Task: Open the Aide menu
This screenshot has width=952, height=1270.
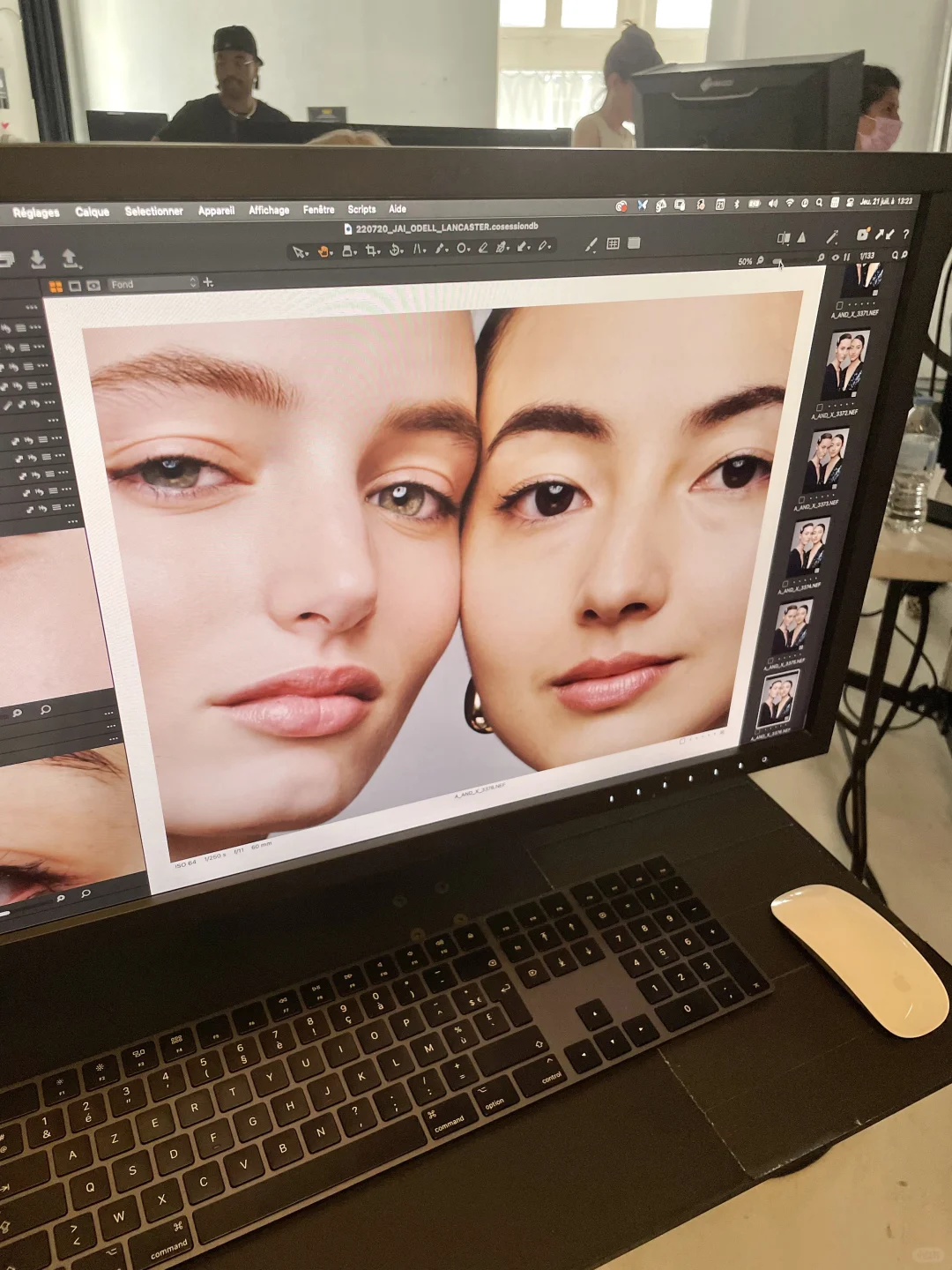Action: tap(398, 209)
